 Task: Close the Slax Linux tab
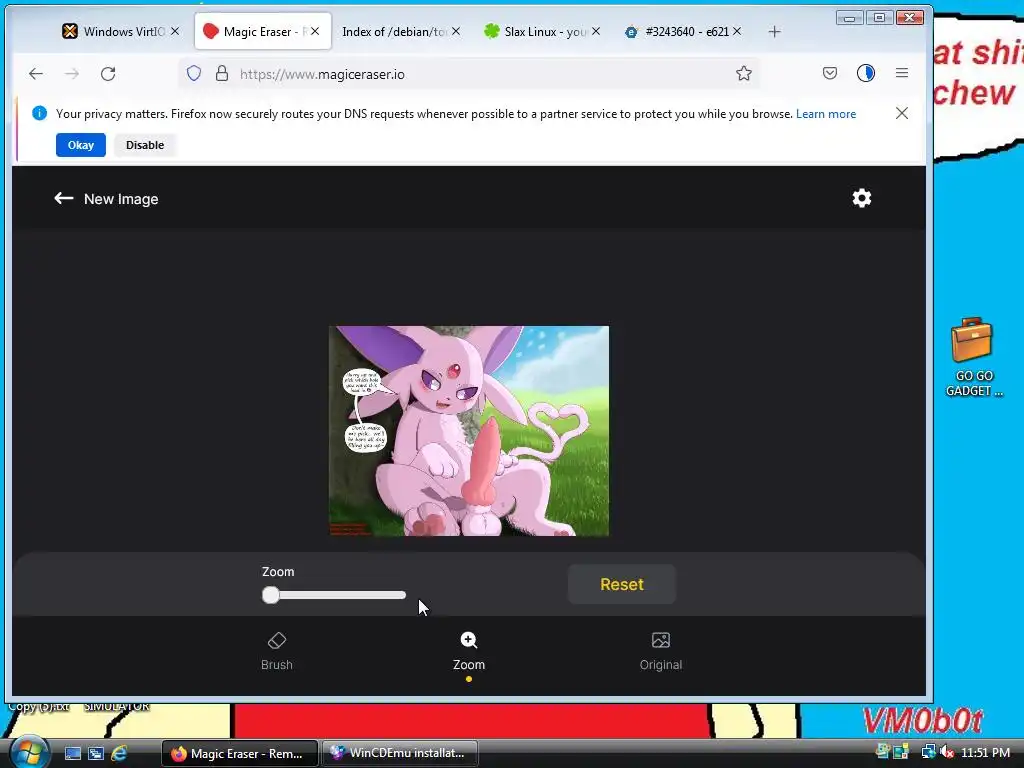596,31
